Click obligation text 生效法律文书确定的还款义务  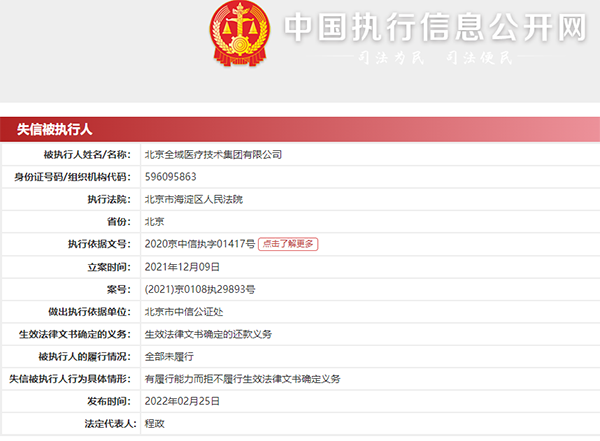click(208, 334)
